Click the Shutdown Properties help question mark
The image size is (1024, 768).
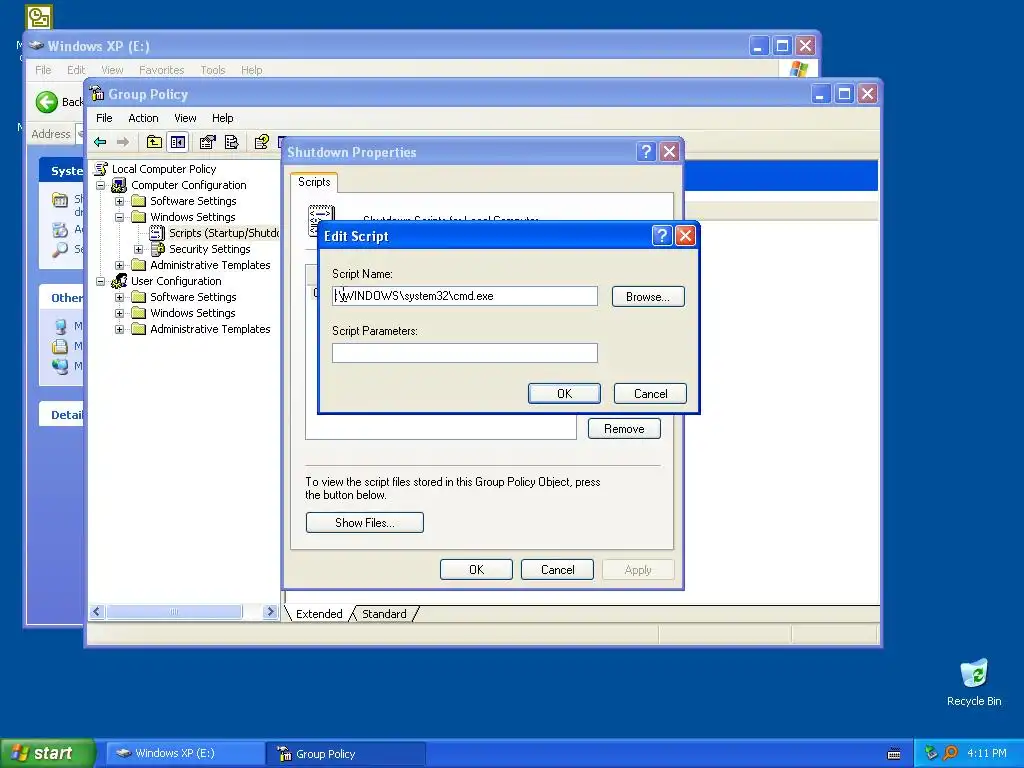point(646,152)
